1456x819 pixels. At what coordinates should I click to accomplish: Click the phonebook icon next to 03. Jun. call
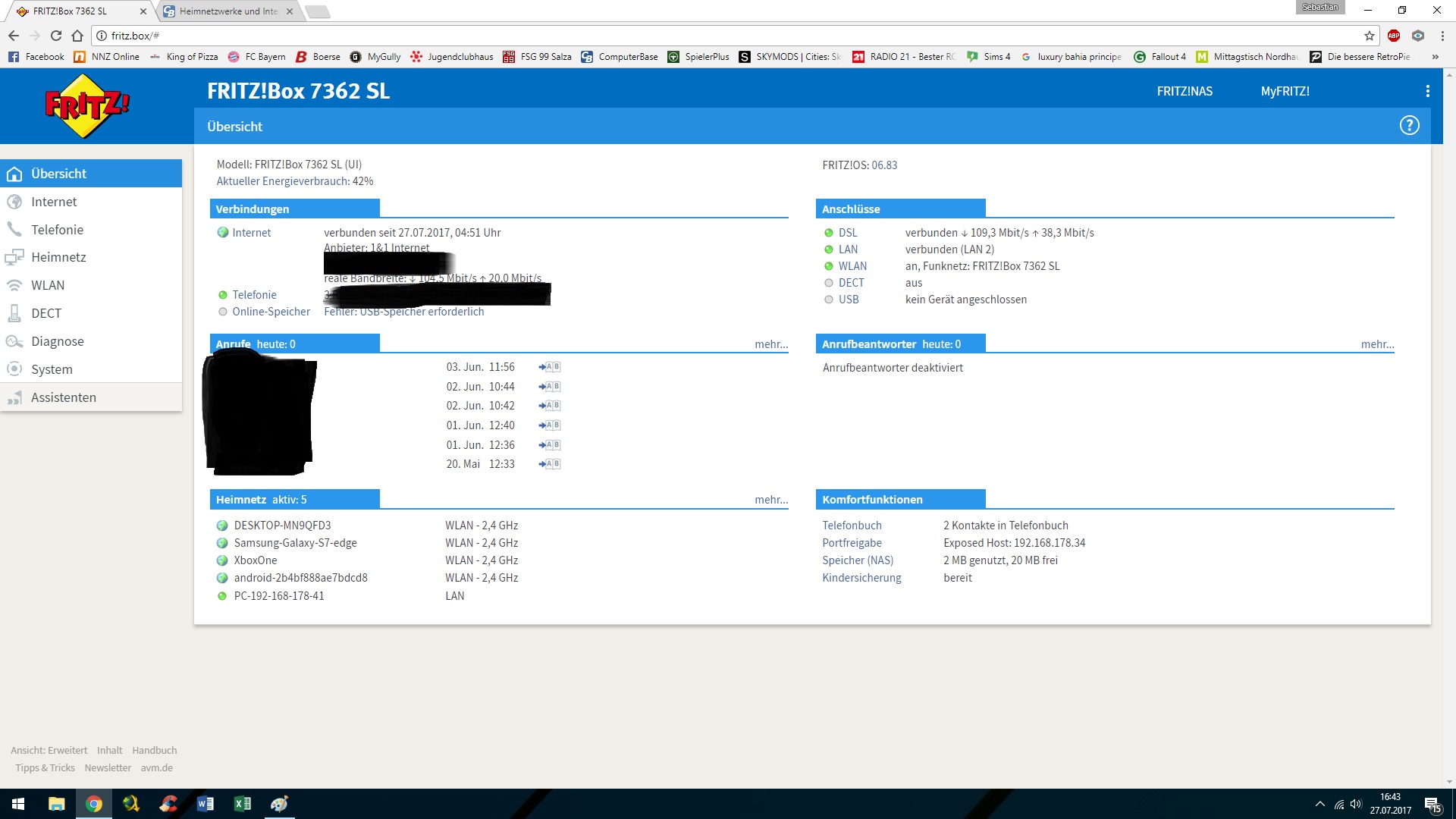[550, 367]
